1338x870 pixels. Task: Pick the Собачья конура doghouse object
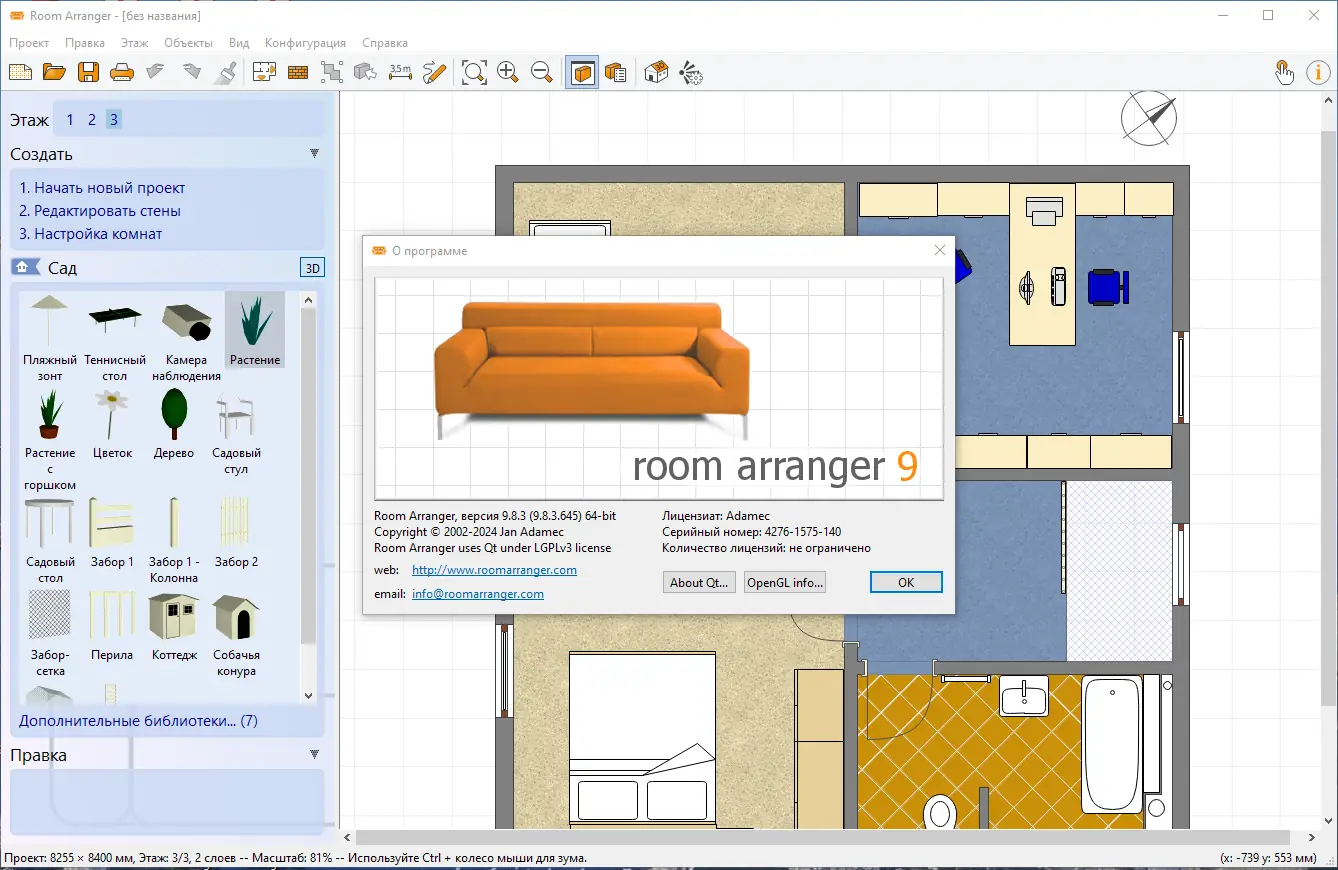coord(236,634)
